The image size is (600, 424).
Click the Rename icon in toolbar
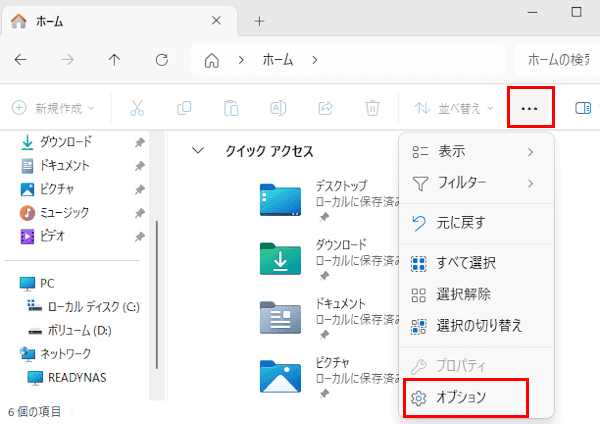tap(278, 108)
